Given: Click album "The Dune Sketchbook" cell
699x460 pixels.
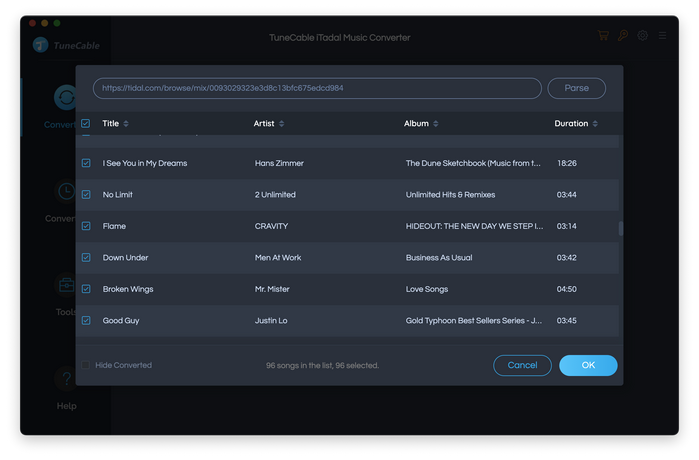Looking at the screenshot, I should coord(473,163).
